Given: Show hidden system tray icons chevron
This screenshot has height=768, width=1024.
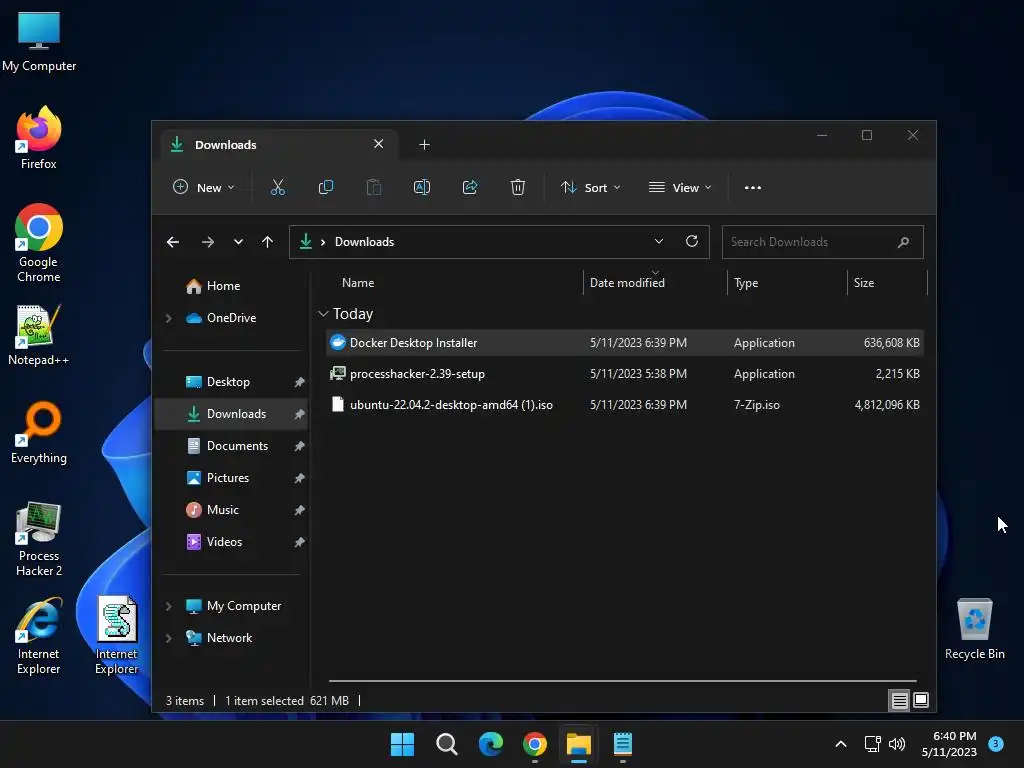Looking at the screenshot, I should [x=841, y=744].
